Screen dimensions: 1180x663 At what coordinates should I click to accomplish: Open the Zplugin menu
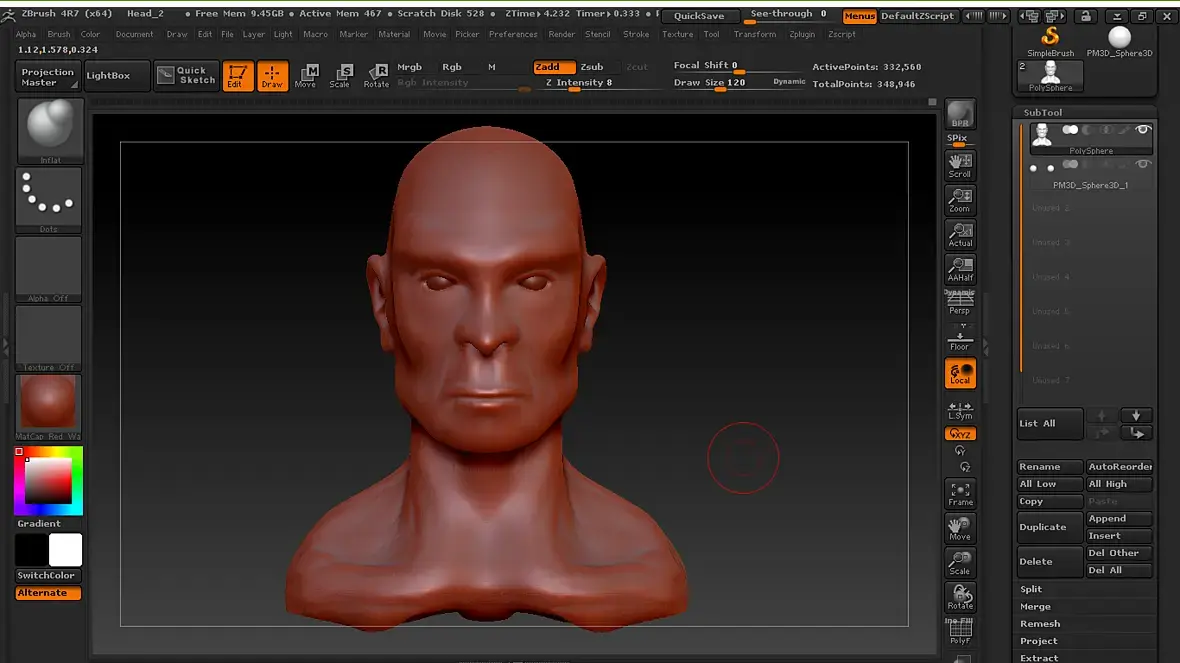click(801, 34)
